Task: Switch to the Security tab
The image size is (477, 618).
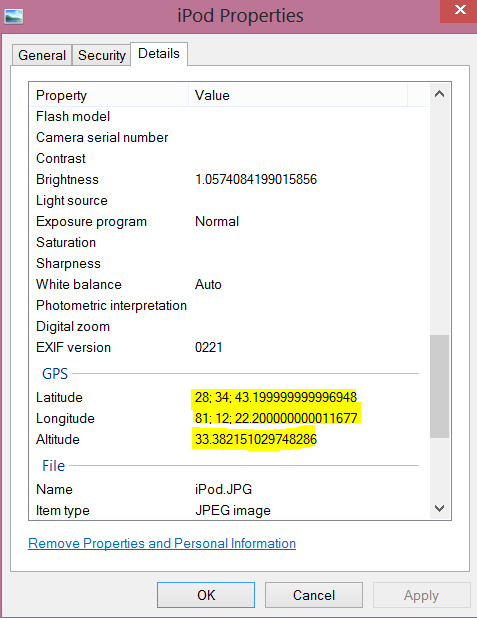Action: click(x=102, y=55)
